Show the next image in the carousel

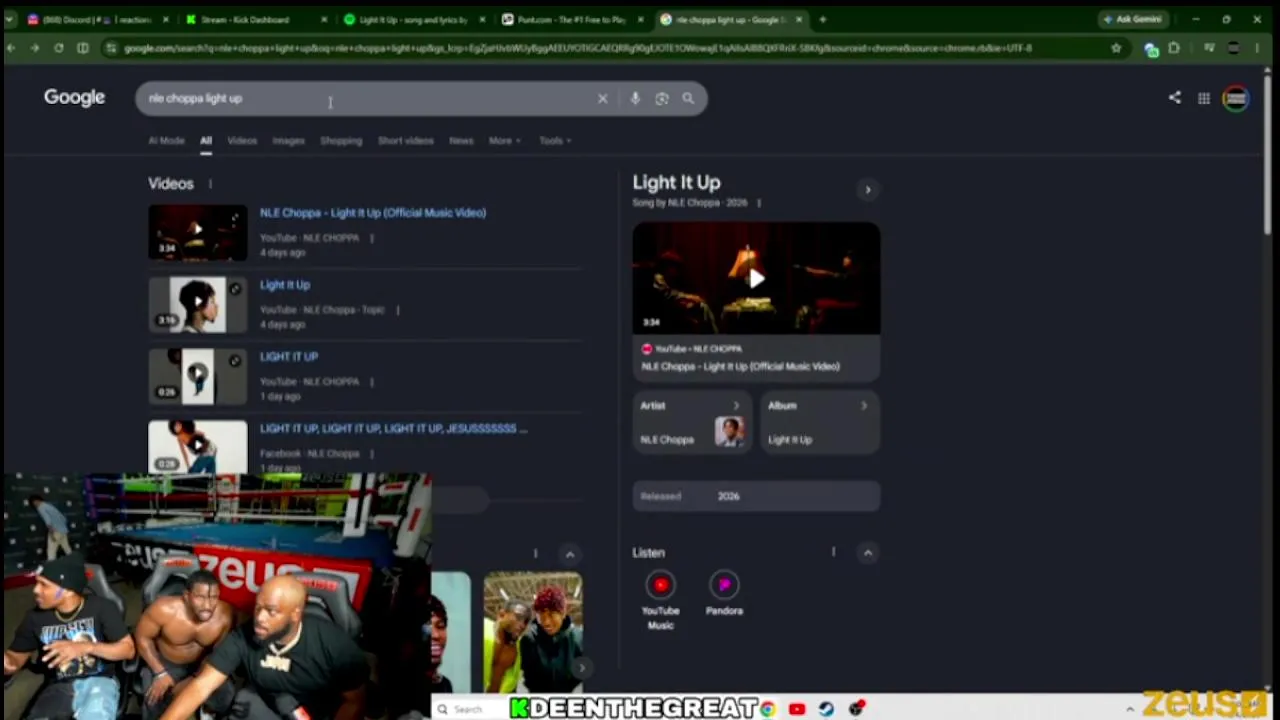580,667
